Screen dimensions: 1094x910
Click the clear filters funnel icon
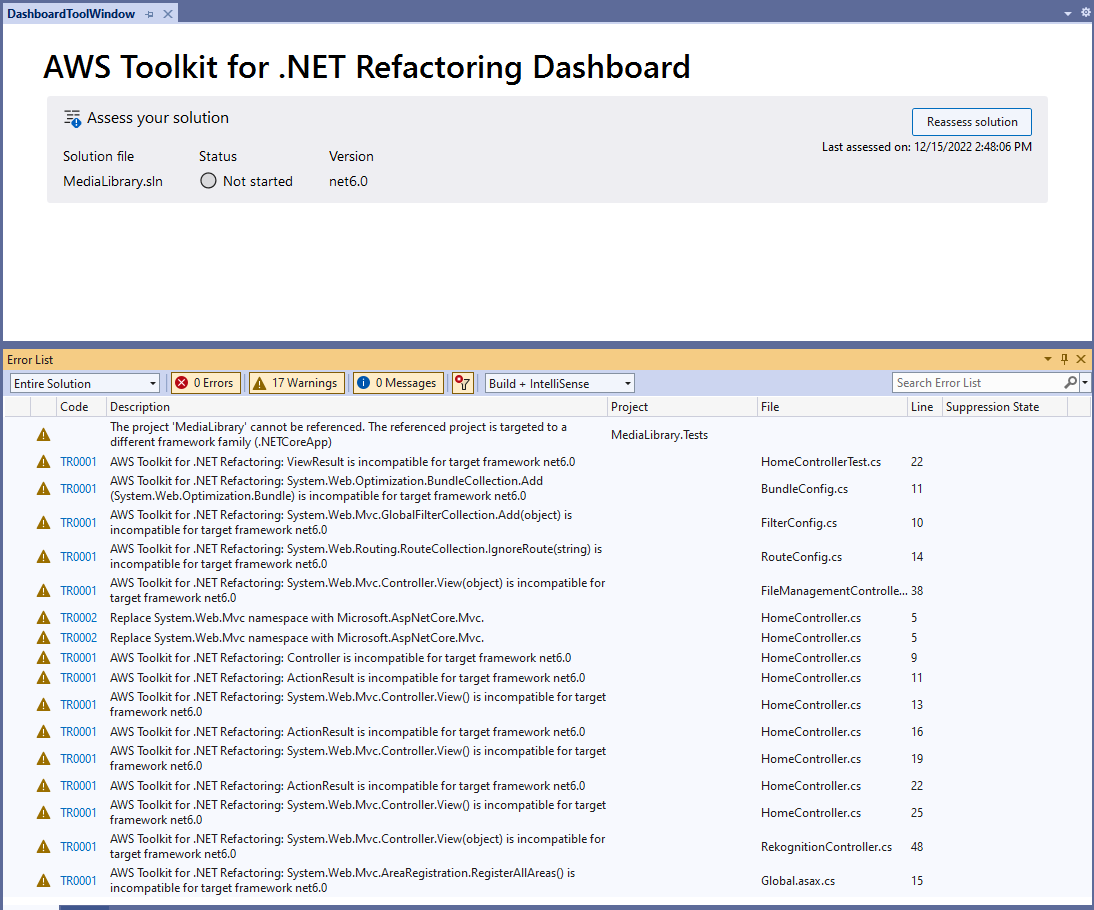point(462,382)
